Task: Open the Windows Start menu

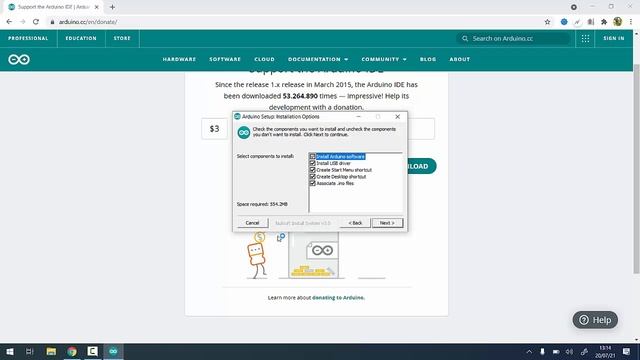Action: [x=10, y=351]
